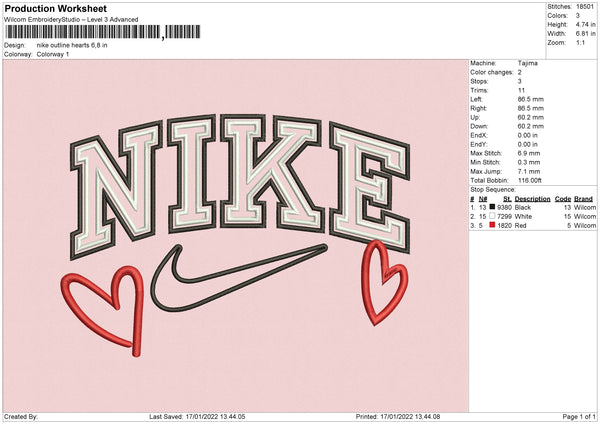Viewport: 600px width, 424px height.
Task: Click design name 'nike outline hearts 6,8 in'
Action: (72, 45)
